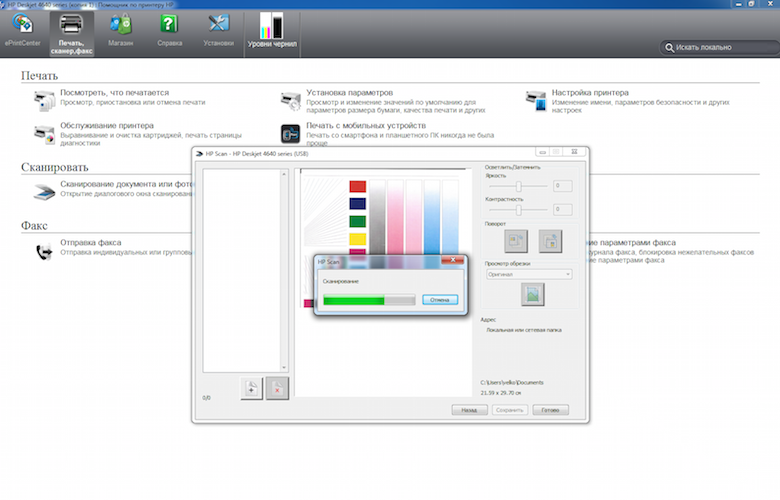Click the print queue printer icon
The width and height of the screenshot is (780, 500).
coord(44,100)
